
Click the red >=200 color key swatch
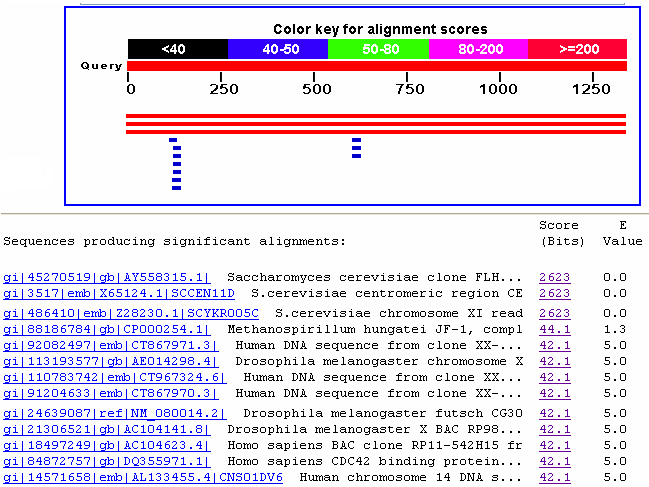577,48
